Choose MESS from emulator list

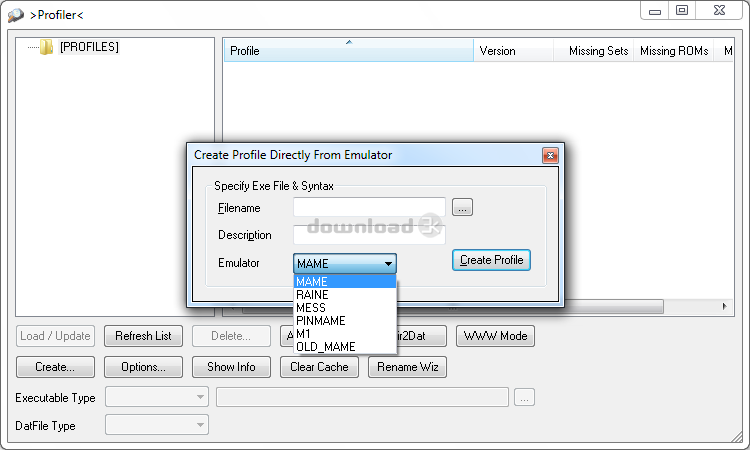tap(345, 307)
